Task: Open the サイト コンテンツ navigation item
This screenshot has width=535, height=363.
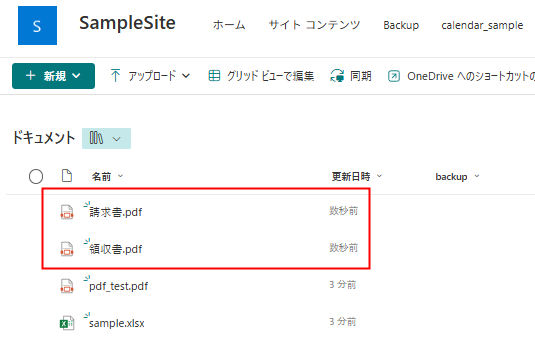Action: click(x=314, y=25)
